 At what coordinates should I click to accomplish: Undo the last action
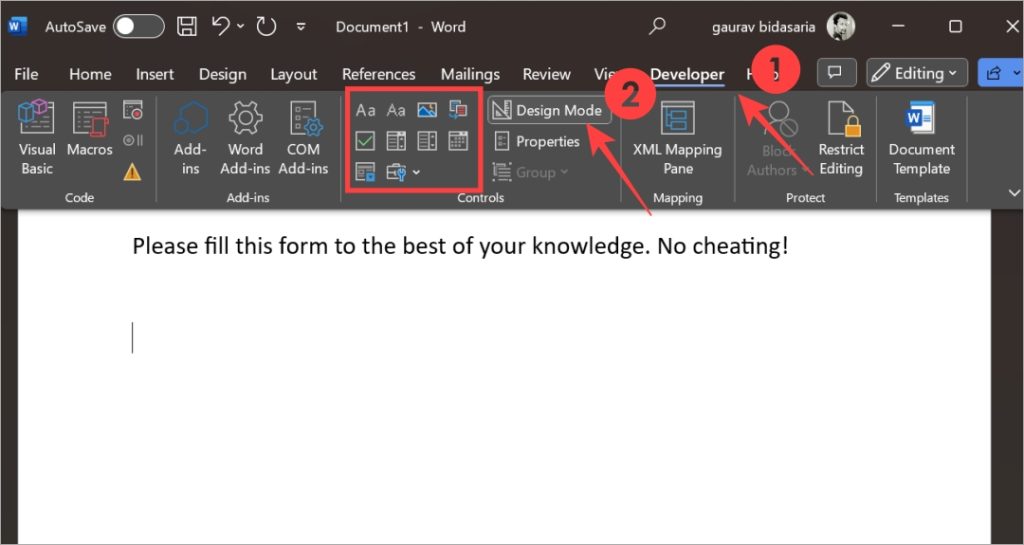[221, 27]
